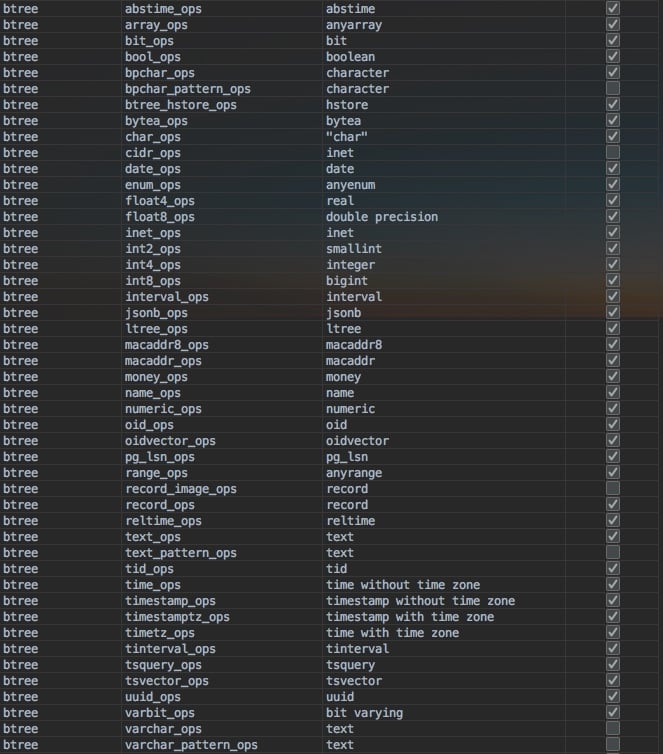Check the record_image_ops checkbox

point(613,488)
